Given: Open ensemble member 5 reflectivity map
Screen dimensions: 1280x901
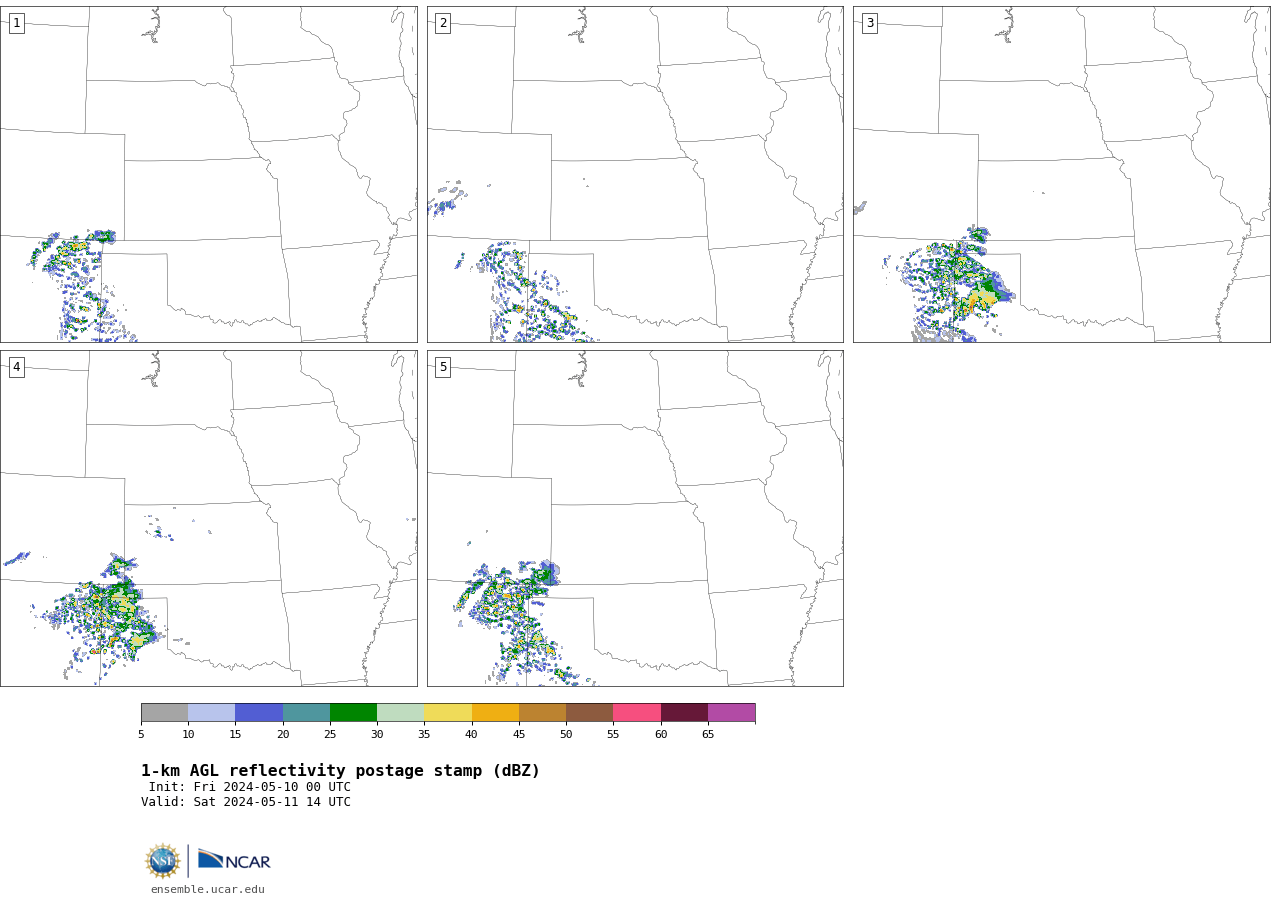Looking at the screenshot, I should coord(635,518).
